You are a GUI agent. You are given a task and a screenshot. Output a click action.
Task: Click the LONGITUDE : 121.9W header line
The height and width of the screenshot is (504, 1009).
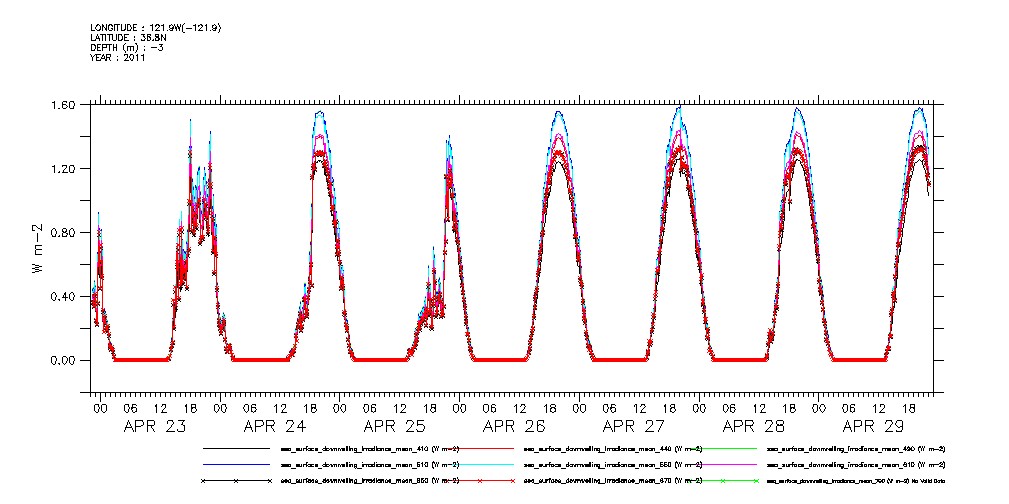[157, 28]
